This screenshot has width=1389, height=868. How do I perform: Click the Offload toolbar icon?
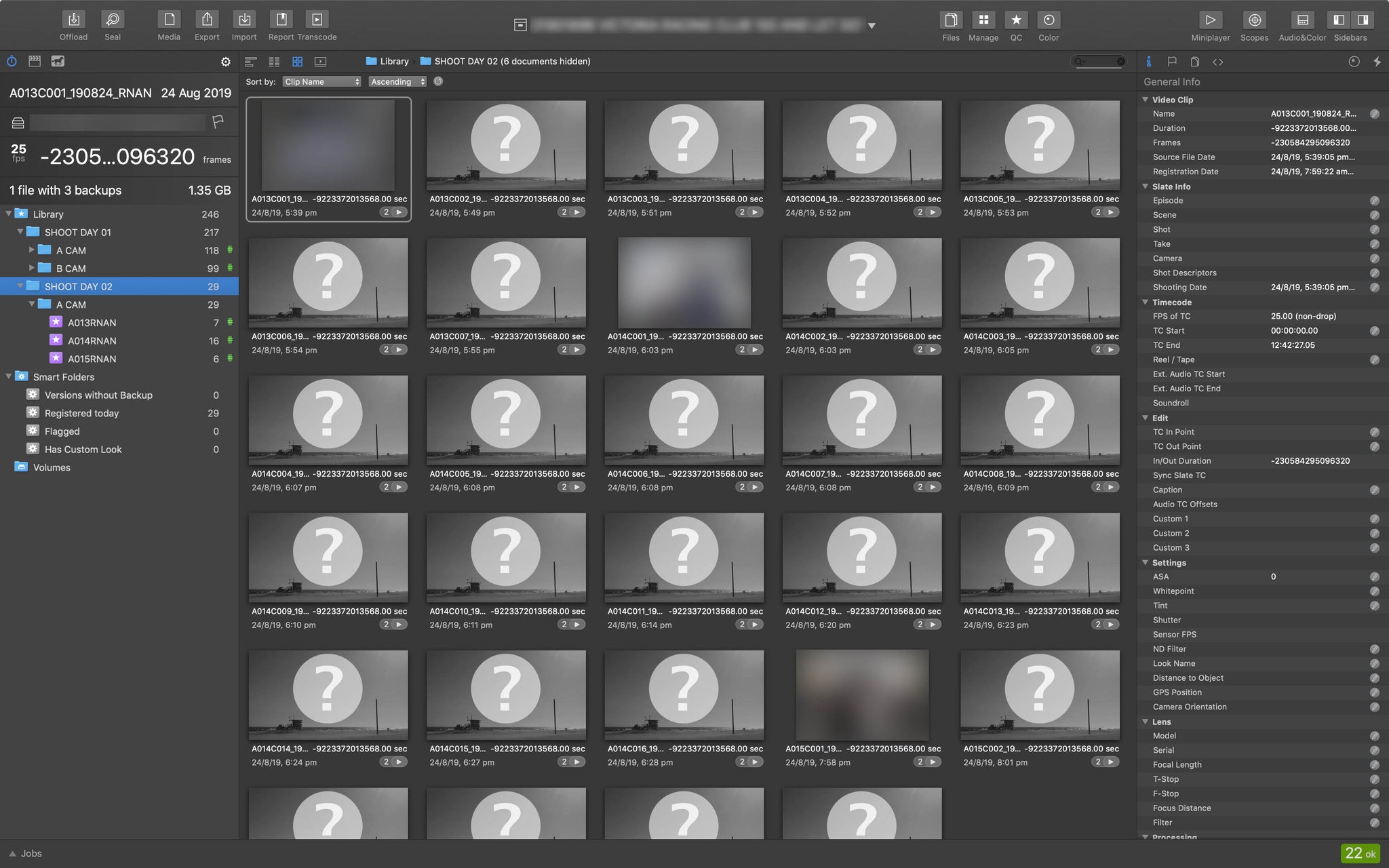click(x=73, y=20)
